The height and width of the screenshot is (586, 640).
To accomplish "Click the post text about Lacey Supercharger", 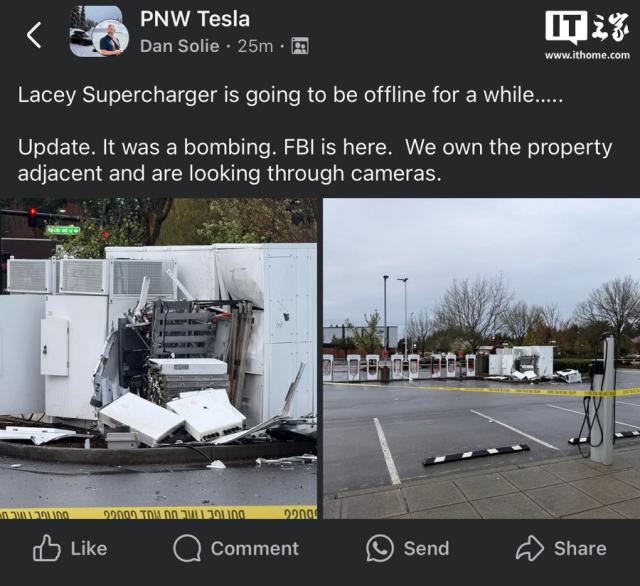I will tap(291, 95).
